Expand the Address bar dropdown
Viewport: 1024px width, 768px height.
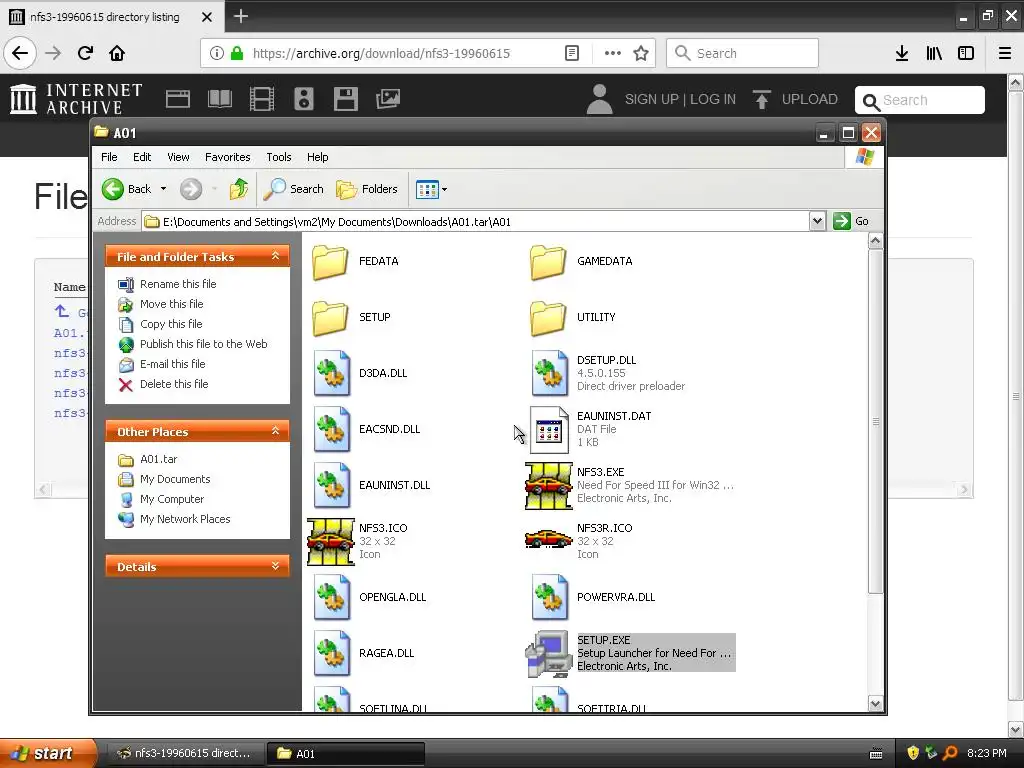(x=817, y=221)
